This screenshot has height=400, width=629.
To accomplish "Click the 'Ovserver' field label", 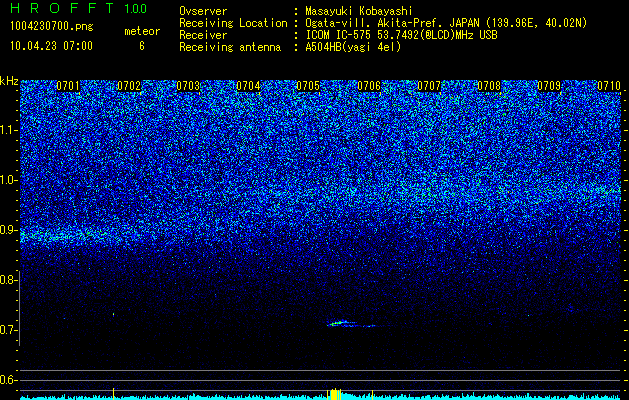I will pyautogui.click(x=203, y=11).
